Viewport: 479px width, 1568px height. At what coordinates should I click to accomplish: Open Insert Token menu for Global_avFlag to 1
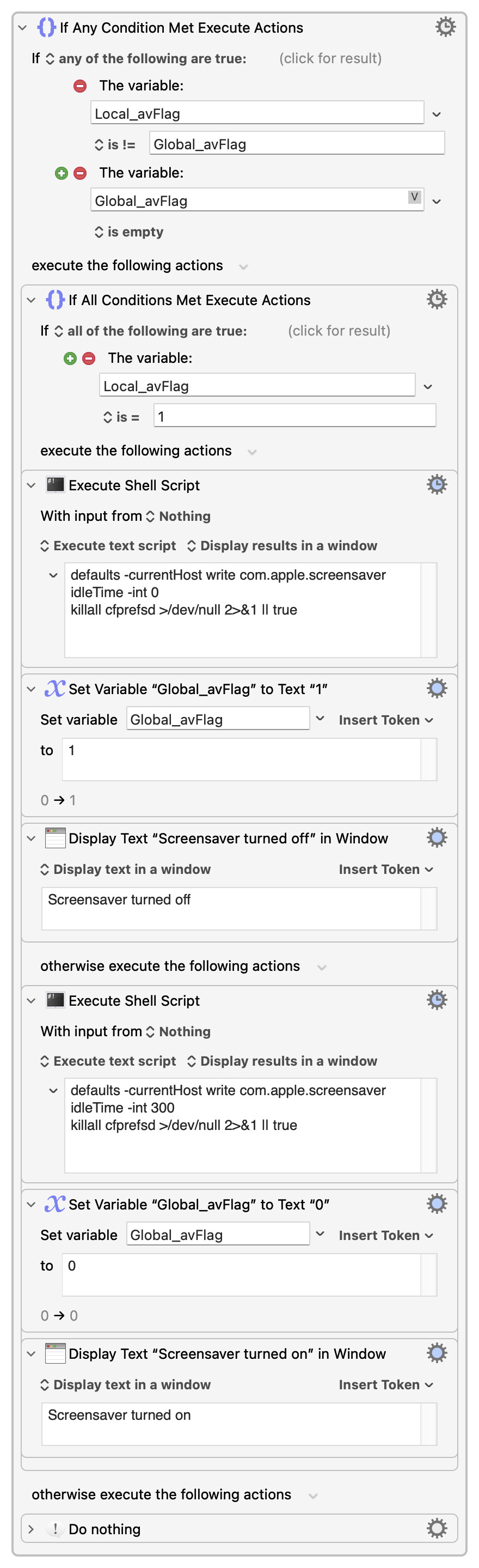pyautogui.click(x=385, y=720)
